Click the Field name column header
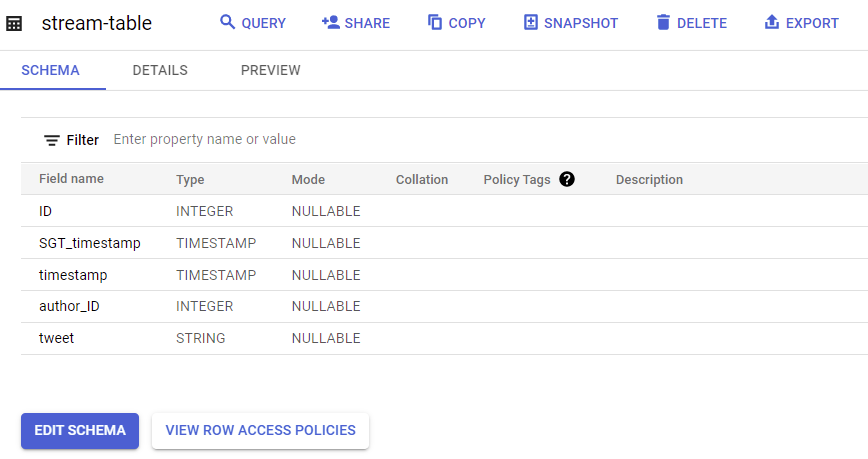The width and height of the screenshot is (868, 459). [71, 179]
